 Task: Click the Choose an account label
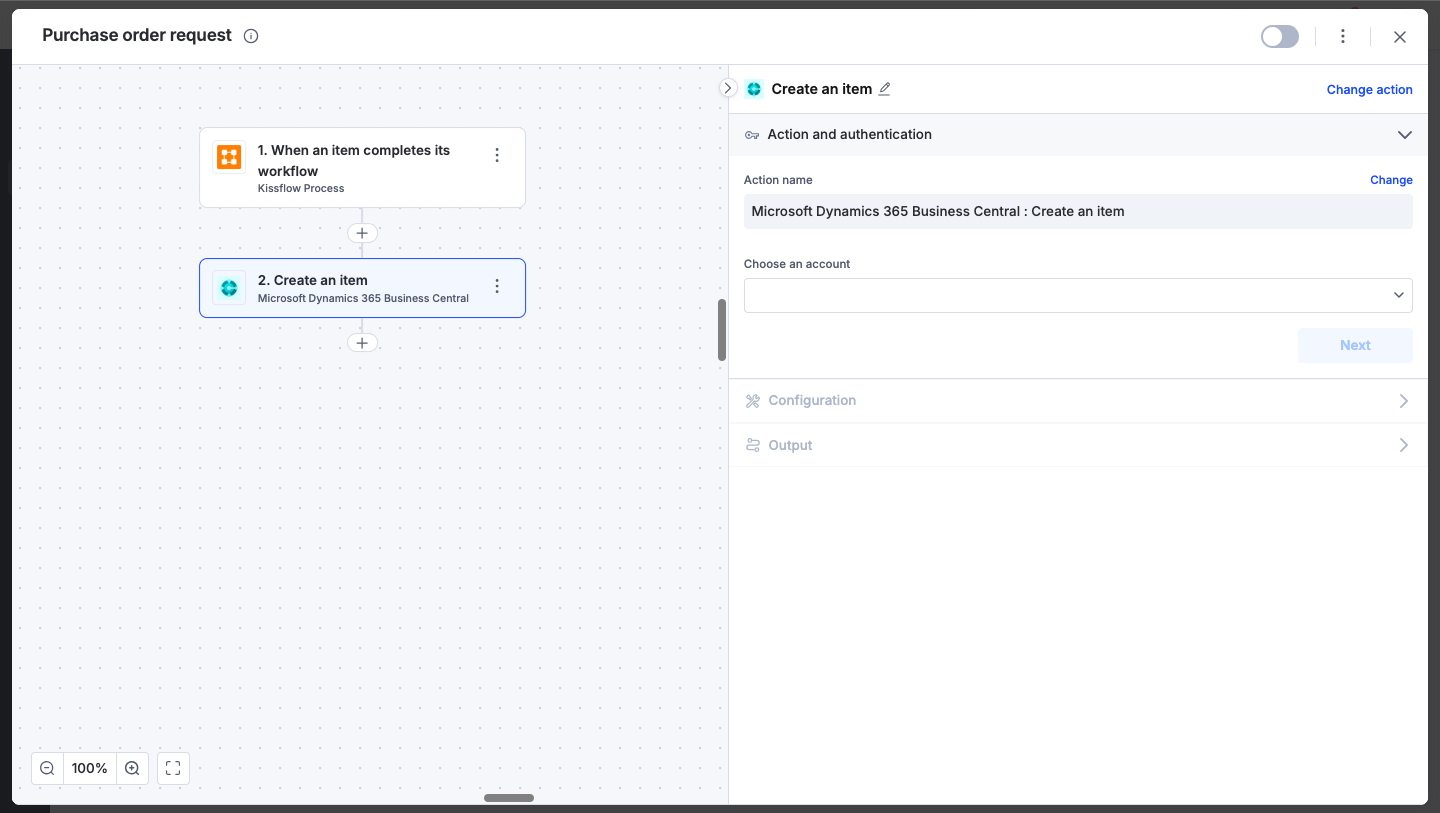(797, 264)
